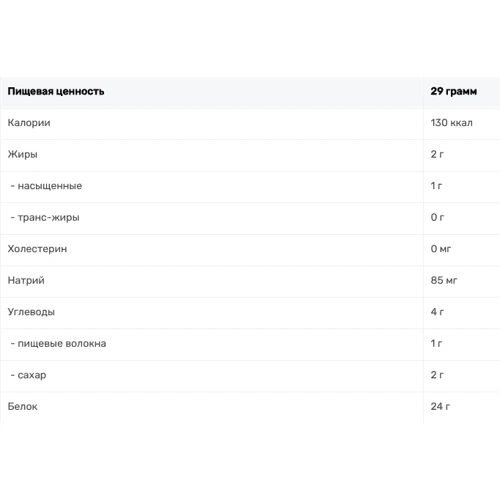500x500 pixels.
Task: Click the '- транс-жиры' sub-row label
Action: (x=45, y=217)
